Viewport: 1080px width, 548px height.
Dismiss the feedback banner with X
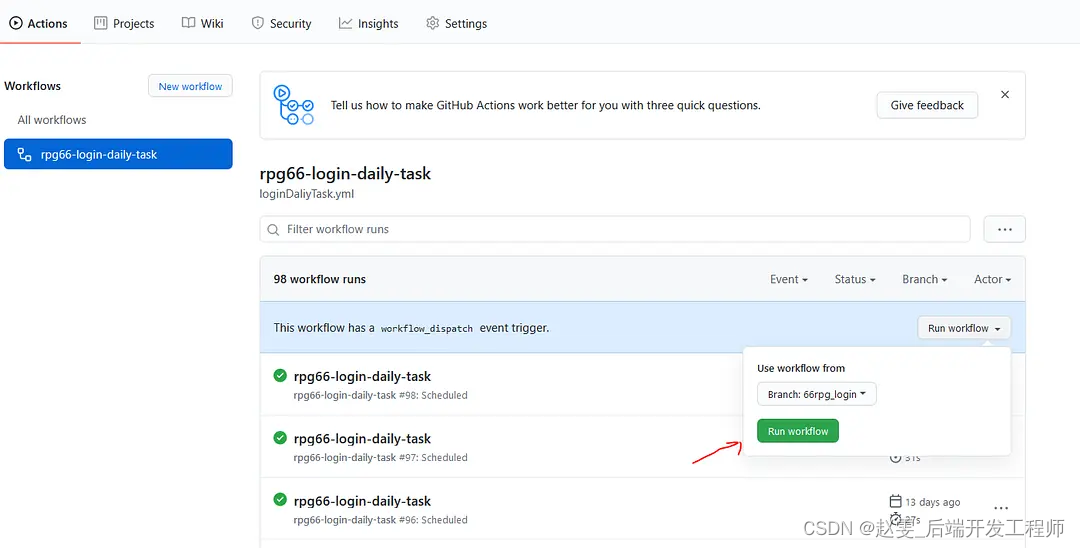[x=1005, y=95]
